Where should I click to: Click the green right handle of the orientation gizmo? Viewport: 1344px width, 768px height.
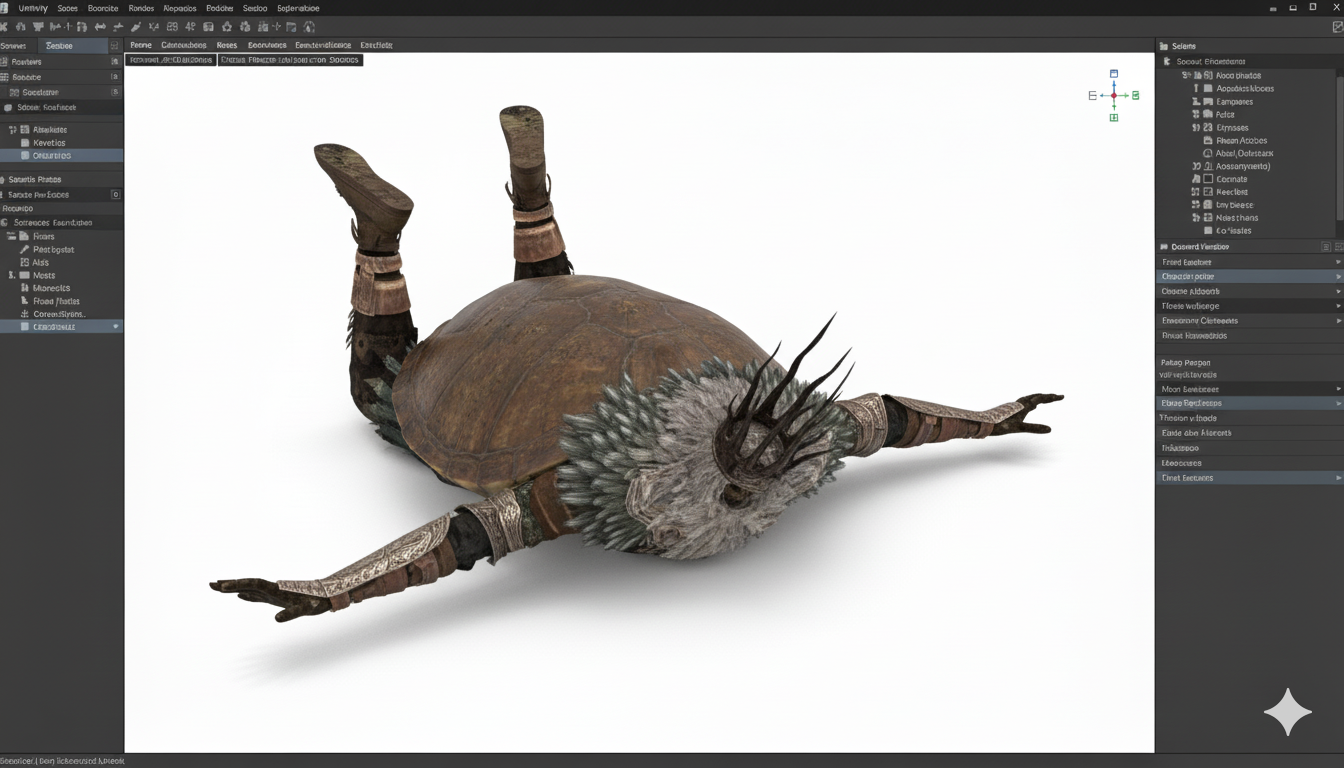(1136, 95)
